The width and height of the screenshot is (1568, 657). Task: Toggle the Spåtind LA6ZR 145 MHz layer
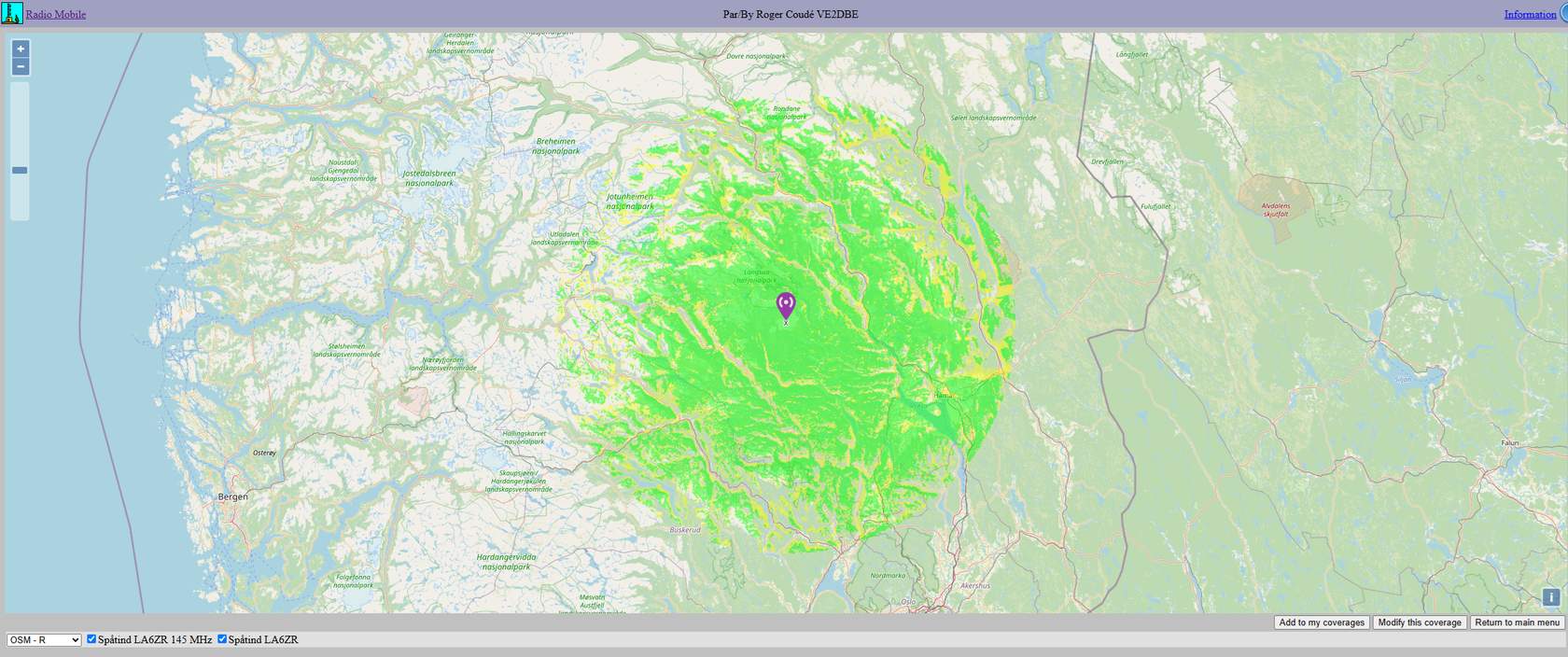point(91,639)
